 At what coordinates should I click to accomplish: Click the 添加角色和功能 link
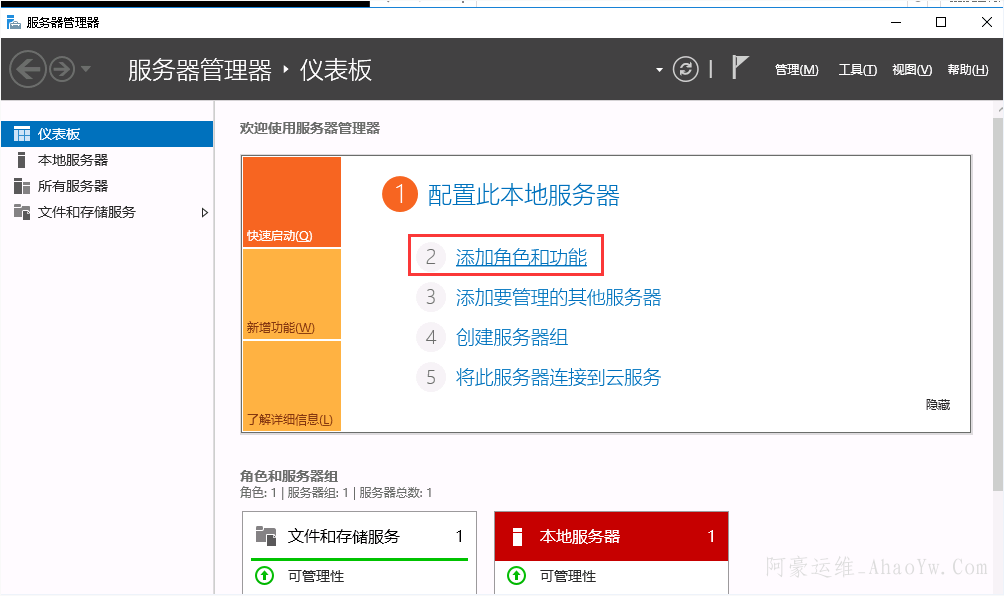[x=521, y=257]
